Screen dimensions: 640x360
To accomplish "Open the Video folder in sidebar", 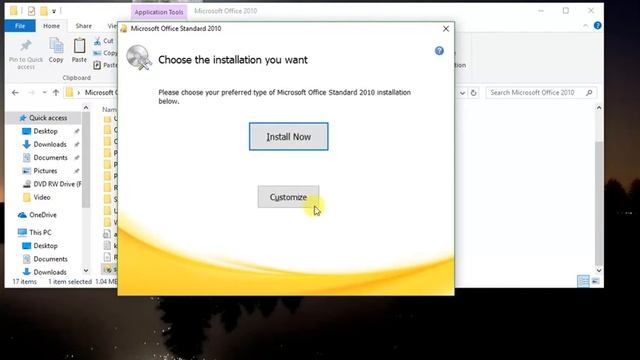I will [42, 197].
